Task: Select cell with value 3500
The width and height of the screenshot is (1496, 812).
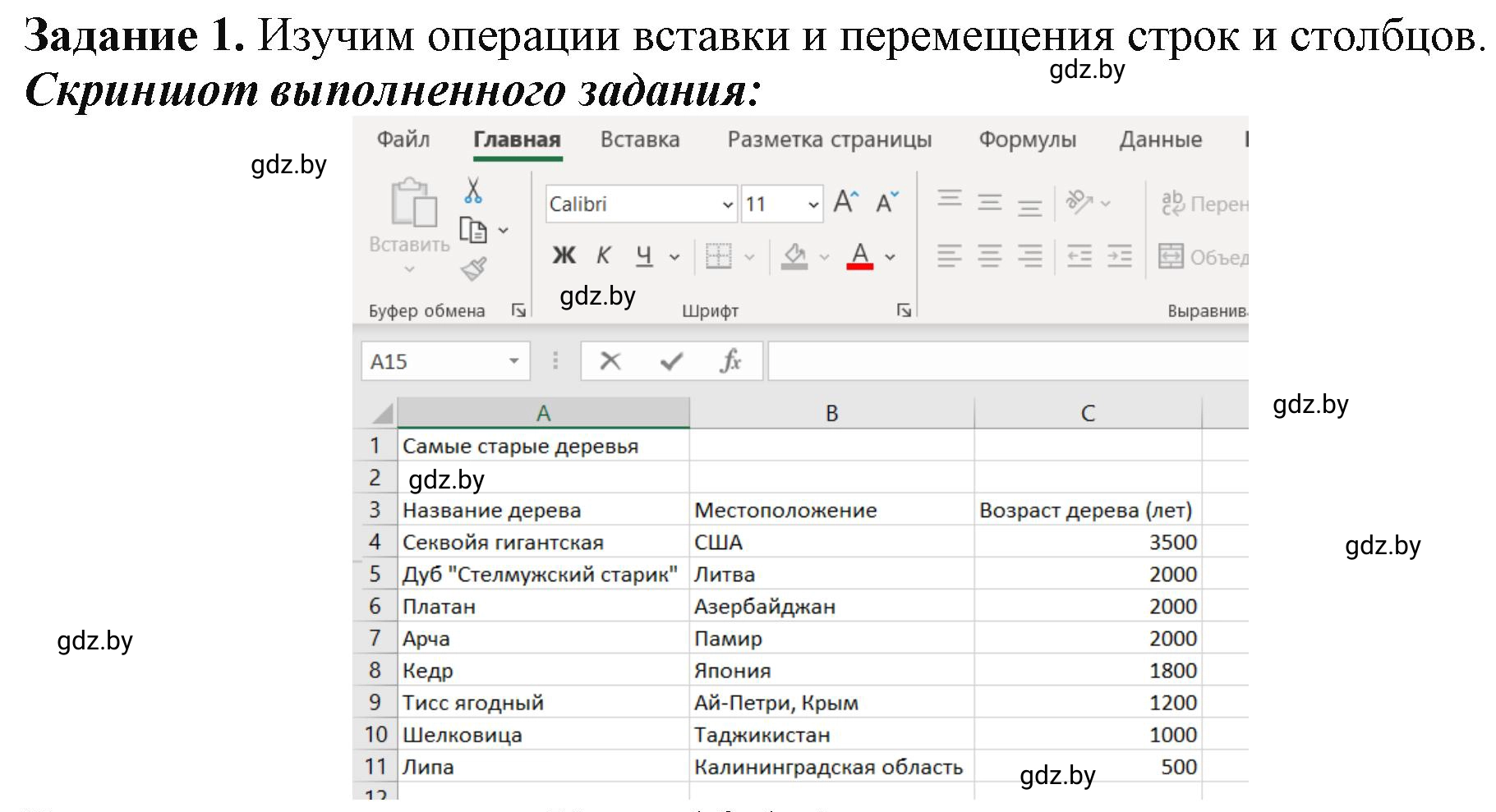Action: 1088,542
